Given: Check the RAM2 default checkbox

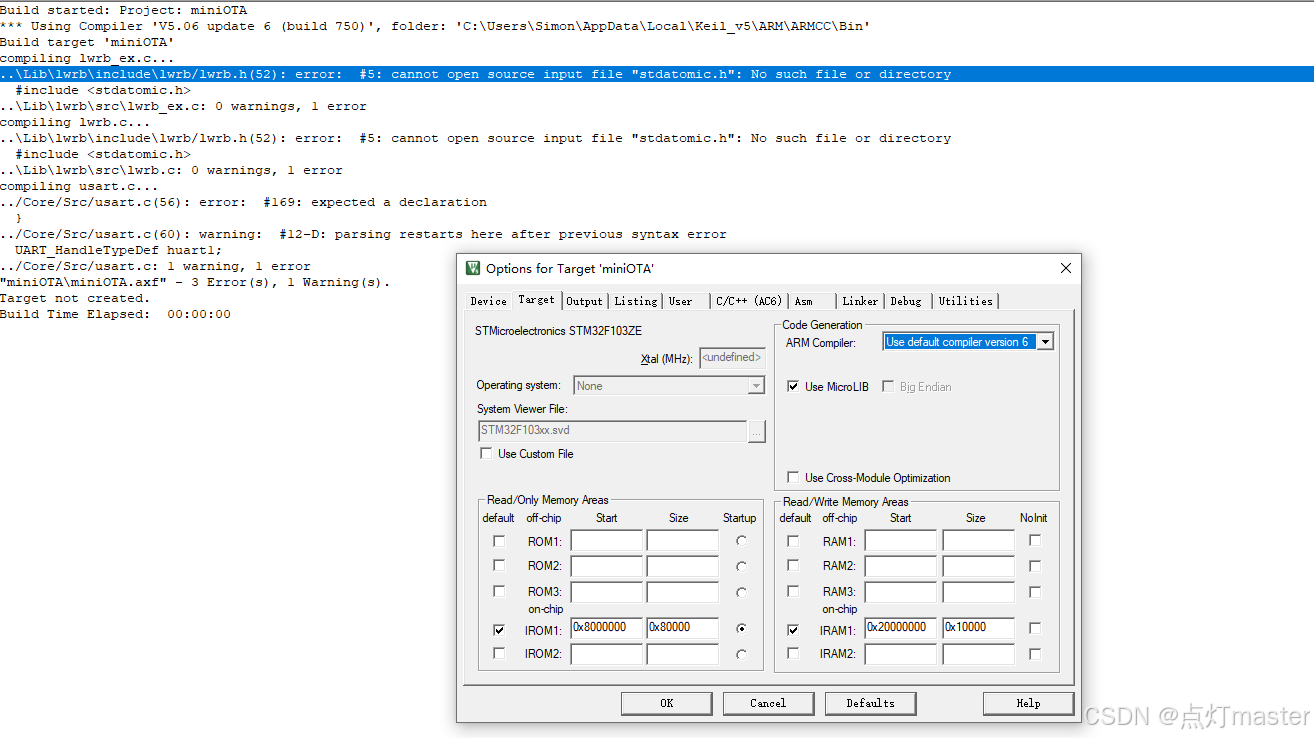Looking at the screenshot, I should [793, 566].
